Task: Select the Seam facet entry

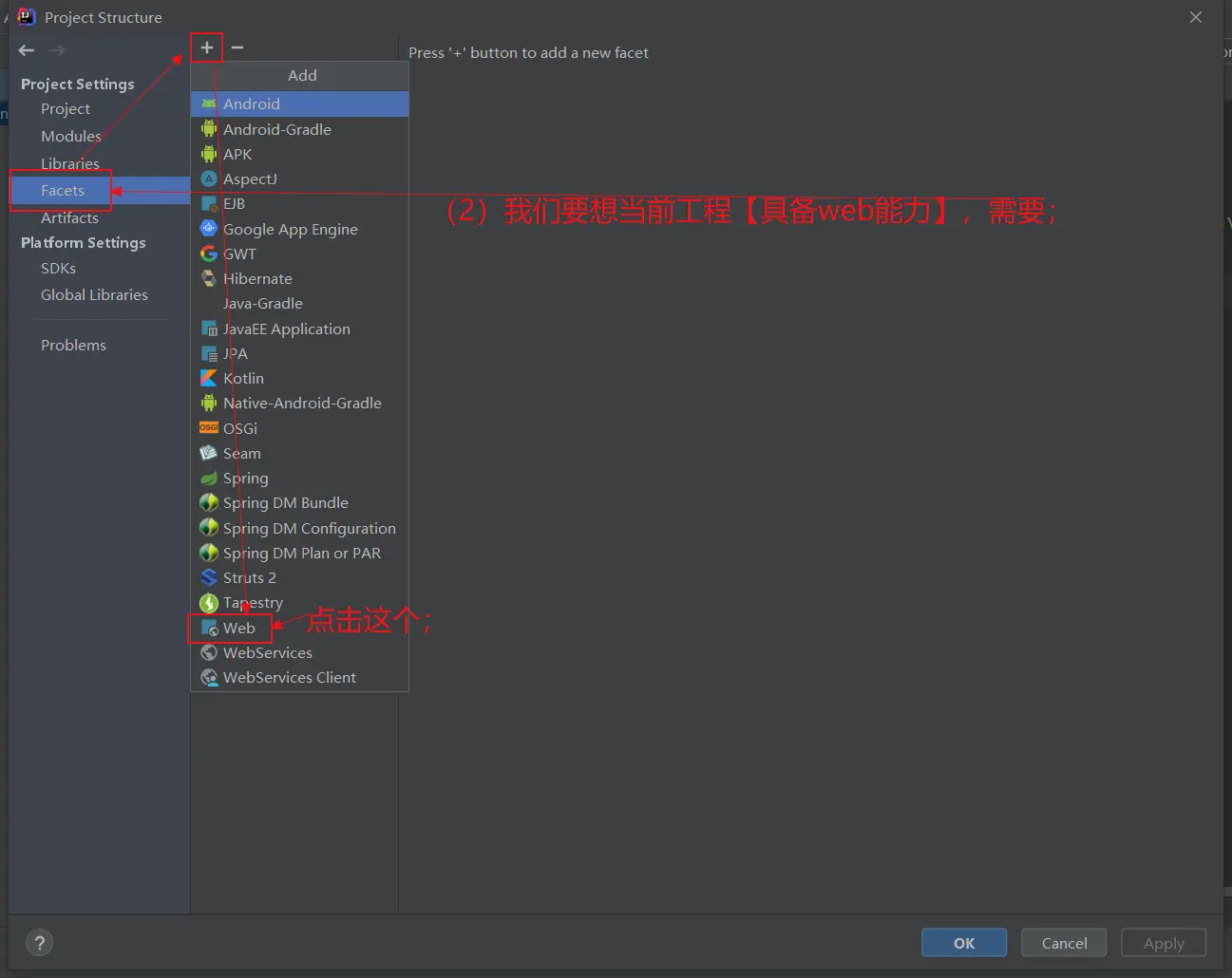Action: click(x=300, y=453)
